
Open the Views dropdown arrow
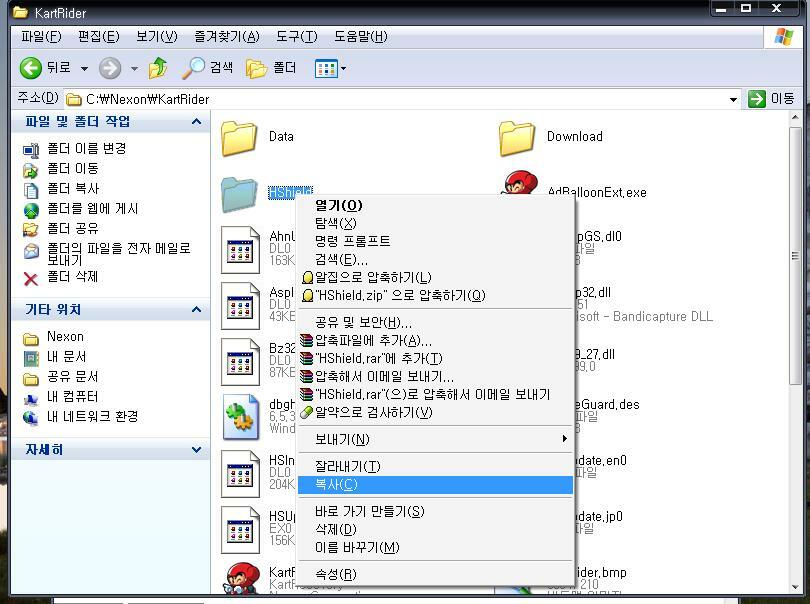(x=344, y=68)
